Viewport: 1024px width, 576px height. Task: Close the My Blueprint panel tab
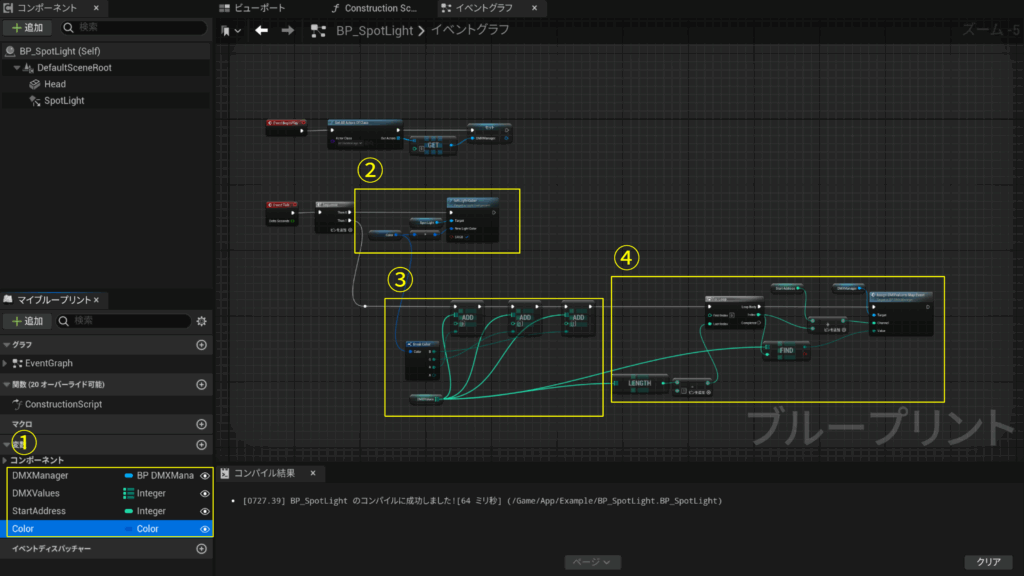96,300
